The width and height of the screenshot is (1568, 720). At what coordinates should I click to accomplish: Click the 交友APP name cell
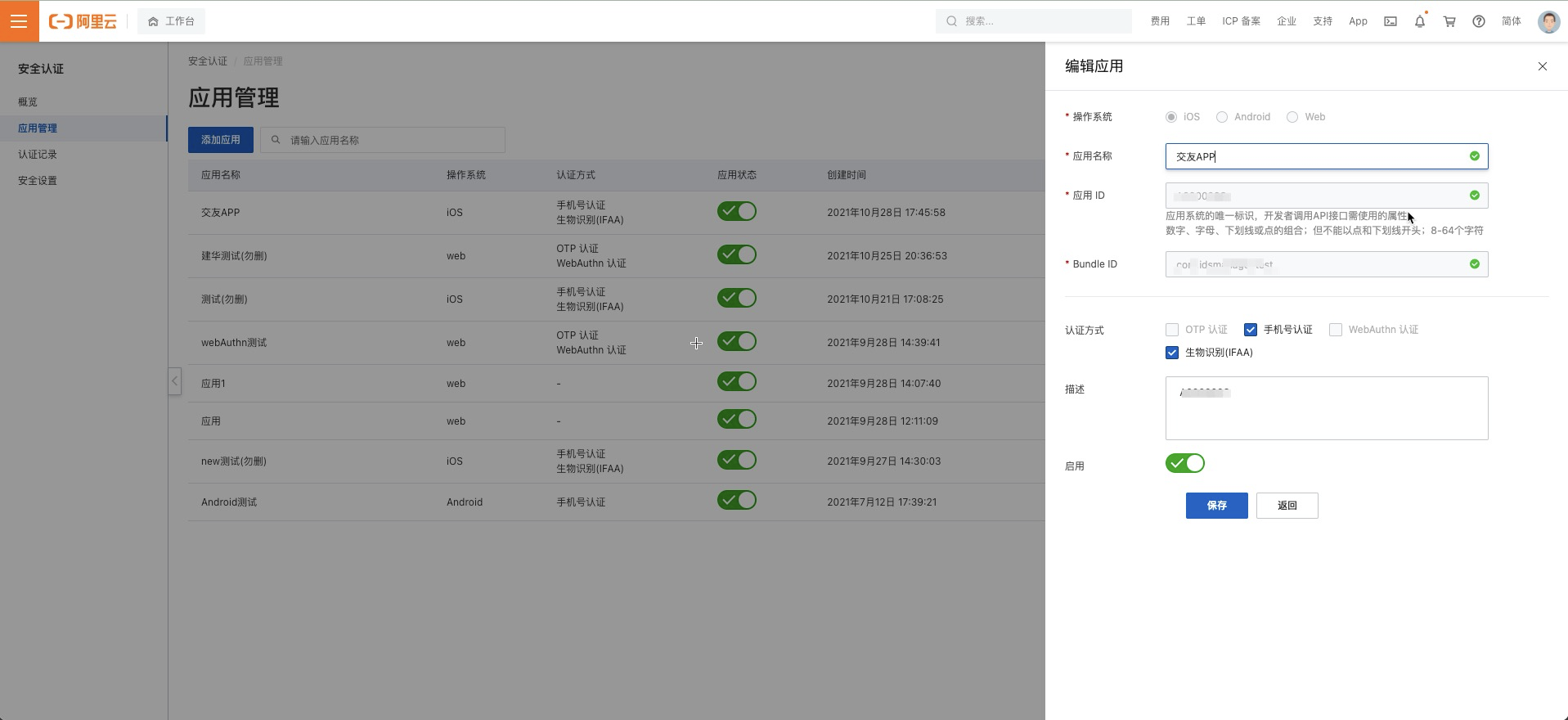pos(221,213)
